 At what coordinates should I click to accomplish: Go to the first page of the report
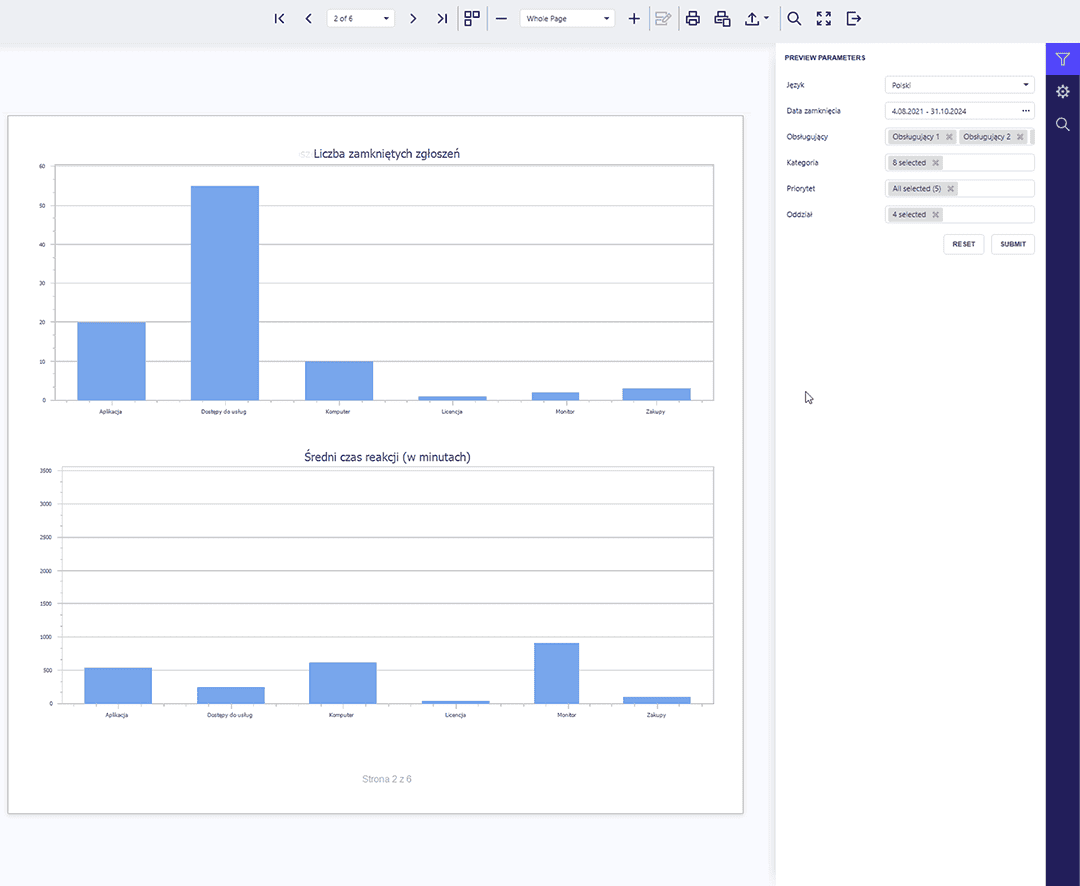coord(280,18)
